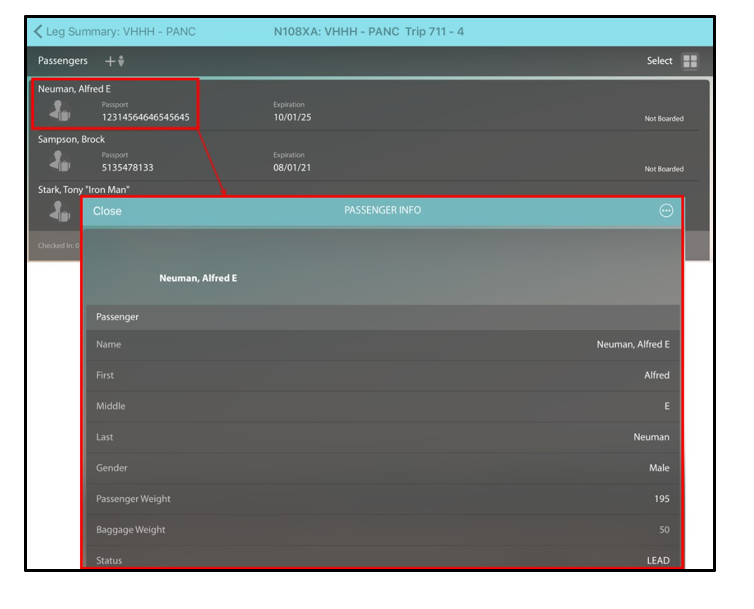Click the Last name field showing Neuman

point(382,437)
